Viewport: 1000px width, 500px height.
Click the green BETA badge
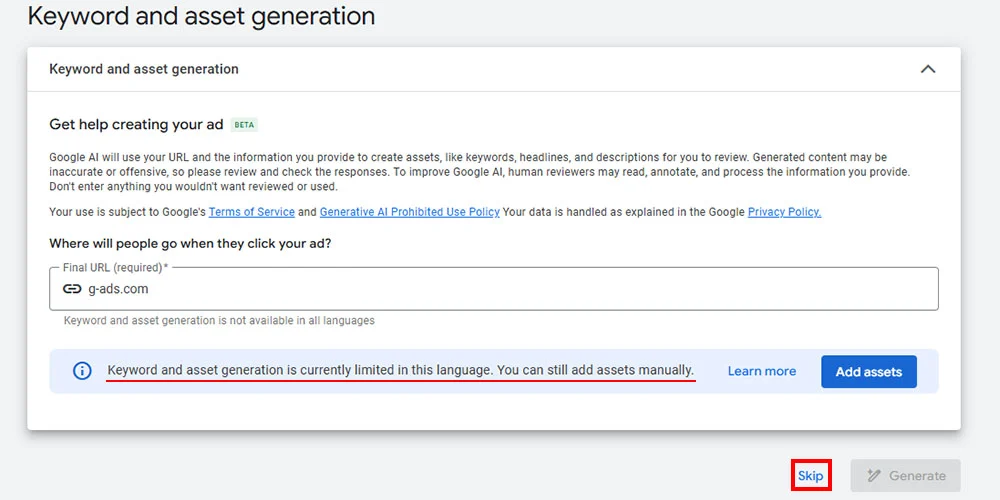244,125
